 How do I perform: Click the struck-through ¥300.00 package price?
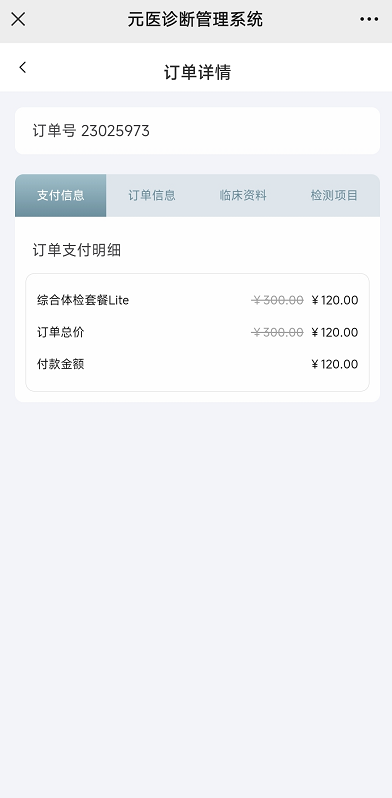pos(277,300)
